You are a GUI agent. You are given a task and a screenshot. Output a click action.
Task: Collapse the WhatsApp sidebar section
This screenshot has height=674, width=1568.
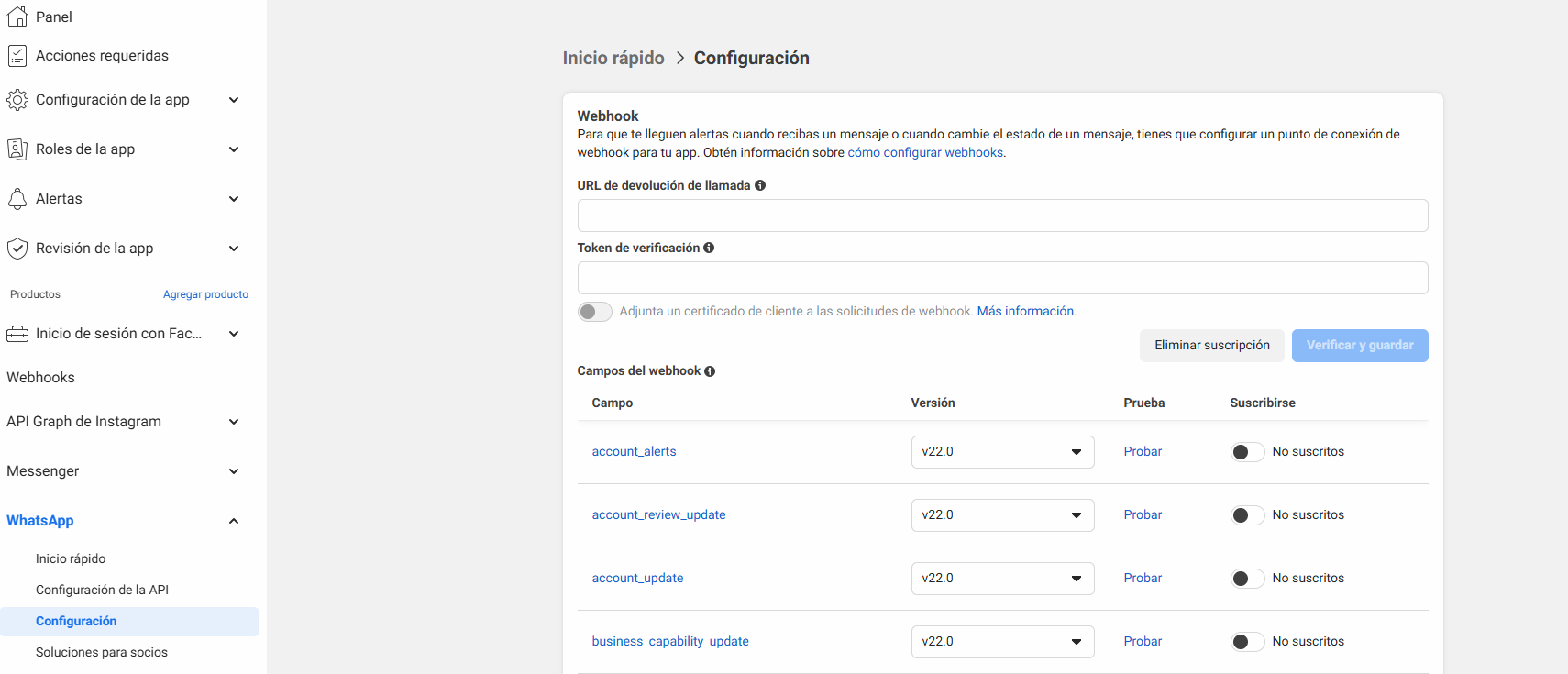click(234, 521)
